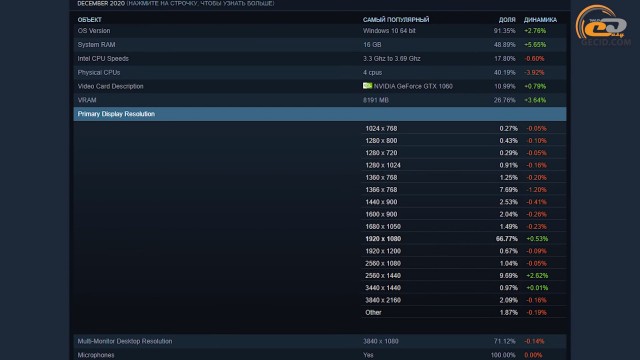The width and height of the screenshot is (640, 360).
Task: Click the САМЫЙ ПОПУЛЯРНЫЙ column header
Action: (x=396, y=20)
